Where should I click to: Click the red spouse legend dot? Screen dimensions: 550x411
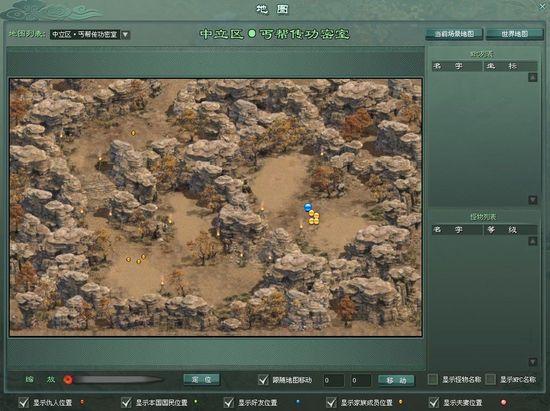coord(503,402)
